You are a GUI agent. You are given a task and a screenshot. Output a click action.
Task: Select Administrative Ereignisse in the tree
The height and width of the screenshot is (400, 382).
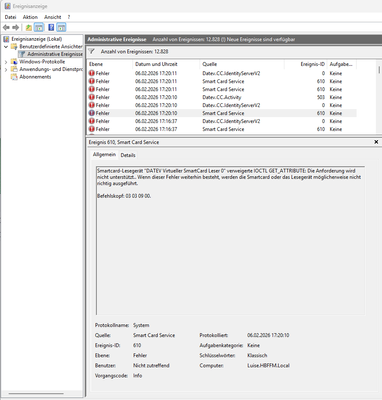pos(55,54)
